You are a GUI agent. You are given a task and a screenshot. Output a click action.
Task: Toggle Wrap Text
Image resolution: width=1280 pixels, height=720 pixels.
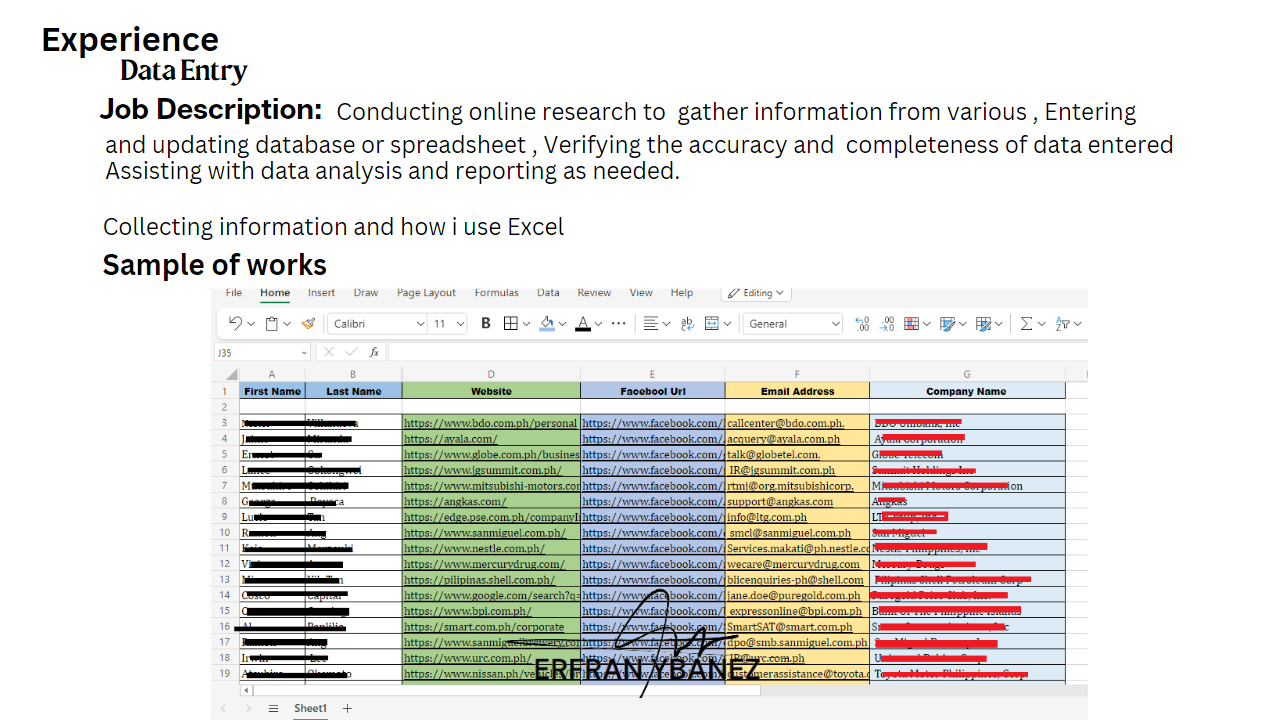coord(687,323)
